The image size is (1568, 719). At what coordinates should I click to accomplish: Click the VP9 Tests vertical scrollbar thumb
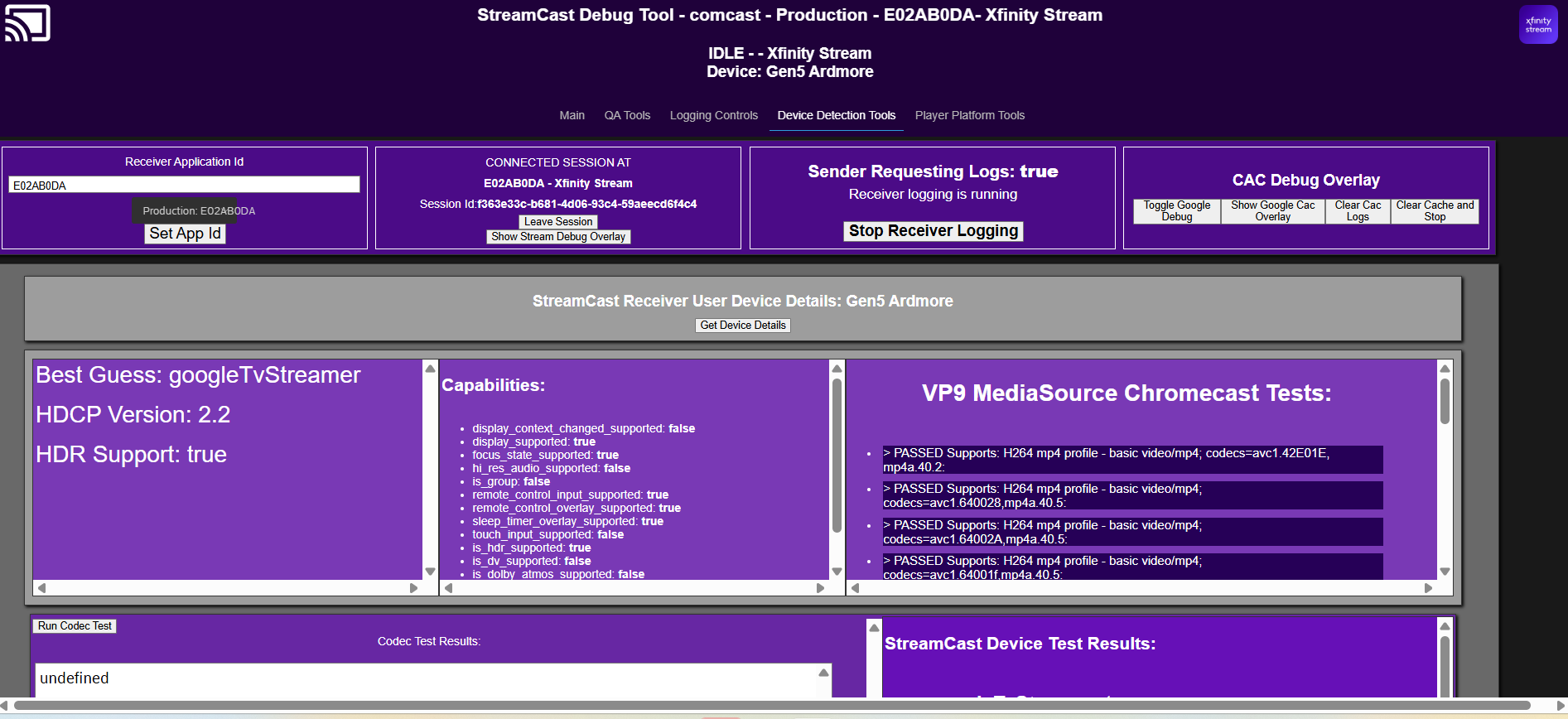click(x=1445, y=401)
